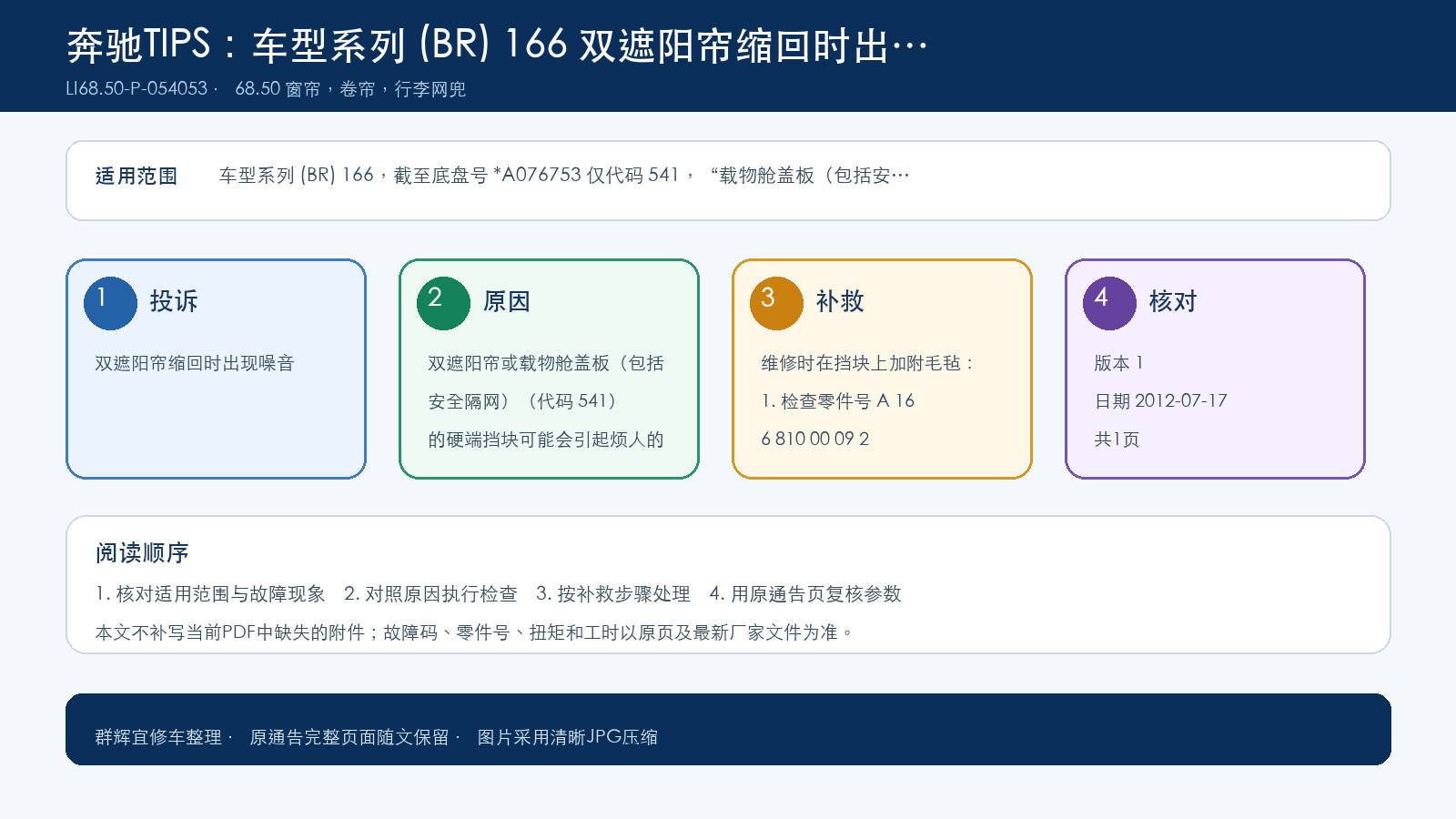This screenshot has width=1456, height=819.
Task: Select the 投诉 card heading
Action: click(x=174, y=301)
